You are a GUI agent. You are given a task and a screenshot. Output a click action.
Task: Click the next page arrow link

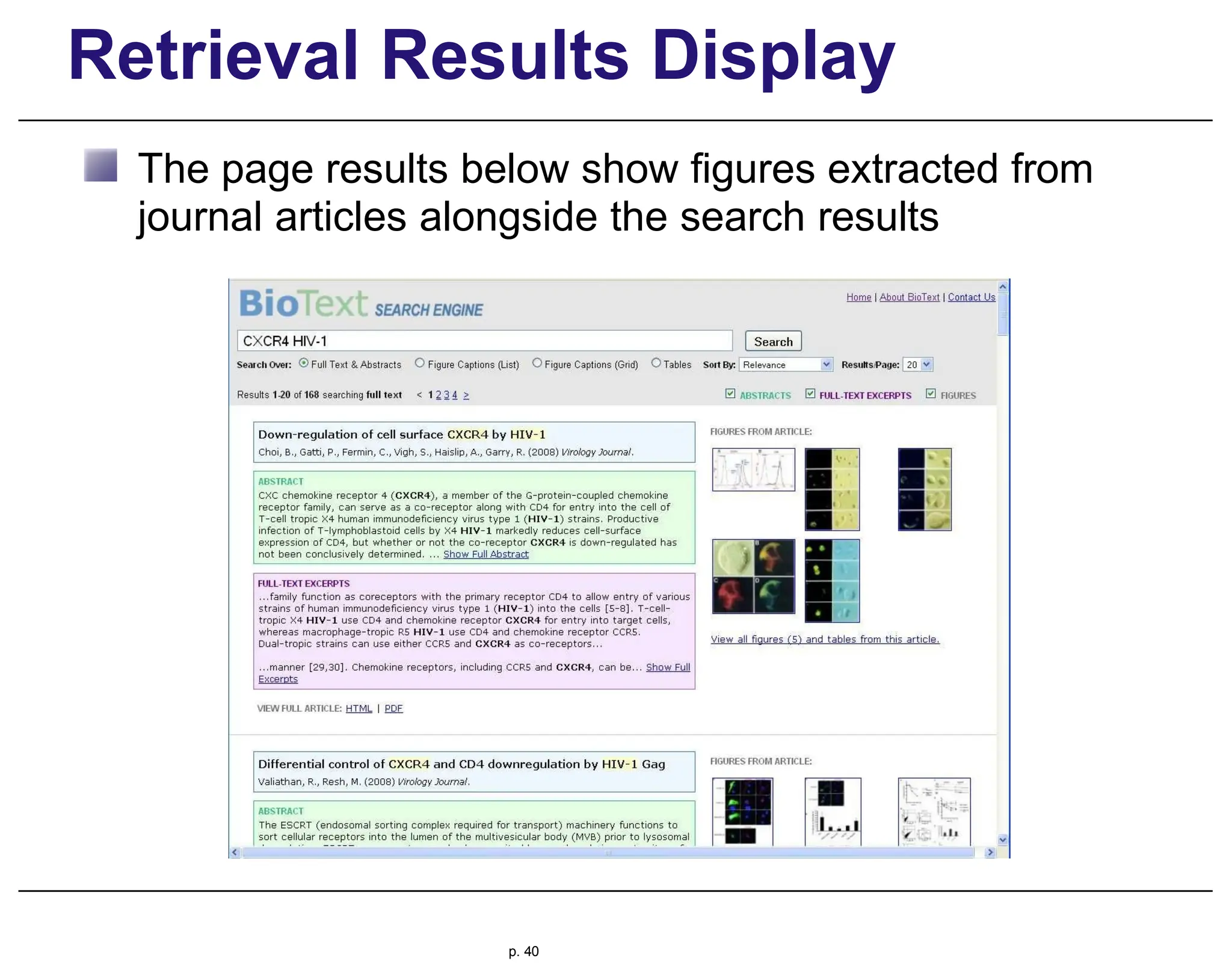point(466,395)
